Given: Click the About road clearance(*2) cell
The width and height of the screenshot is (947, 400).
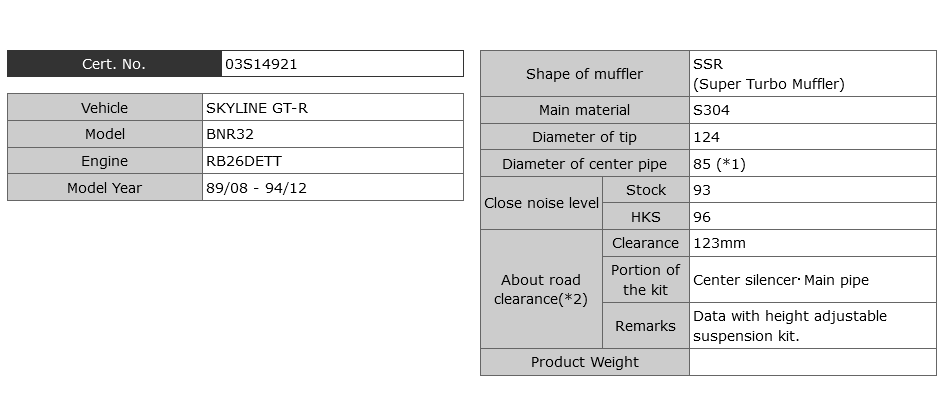Looking at the screenshot, I should (541, 289).
